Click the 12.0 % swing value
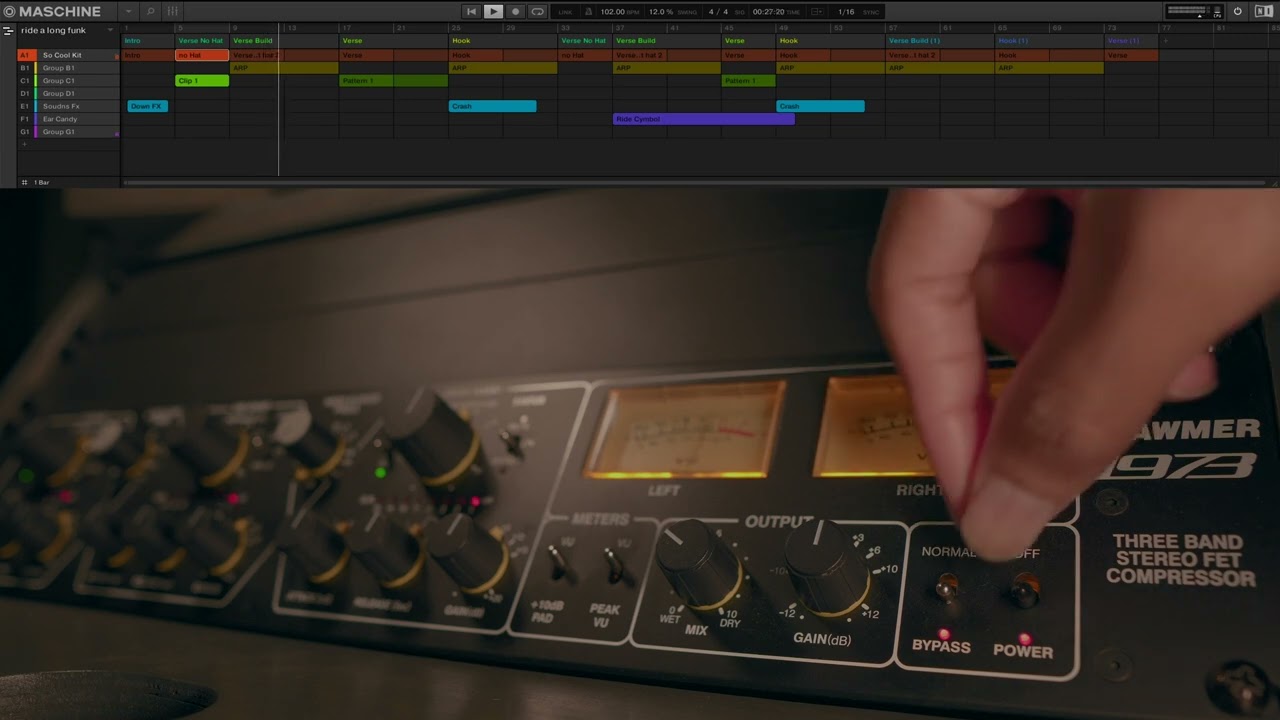The height and width of the screenshot is (720, 1280). (x=660, y=12)
